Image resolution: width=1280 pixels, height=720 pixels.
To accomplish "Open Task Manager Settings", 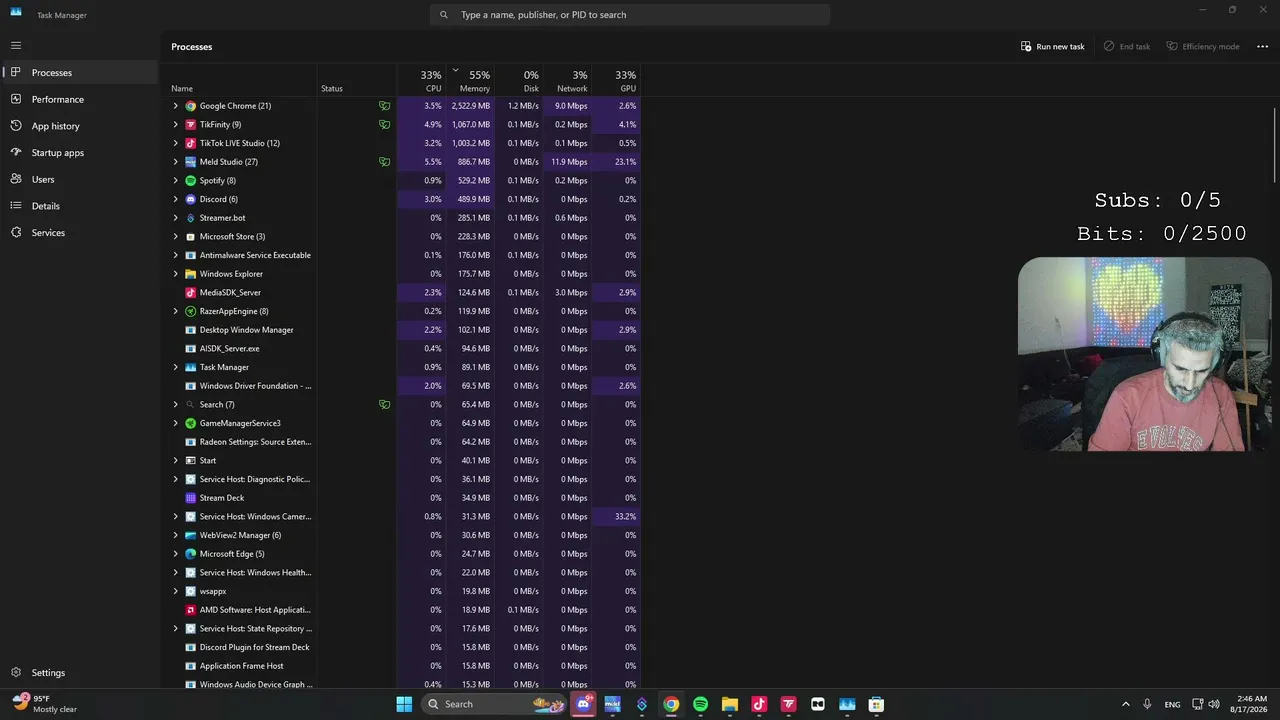I will (x=80, y=673).
